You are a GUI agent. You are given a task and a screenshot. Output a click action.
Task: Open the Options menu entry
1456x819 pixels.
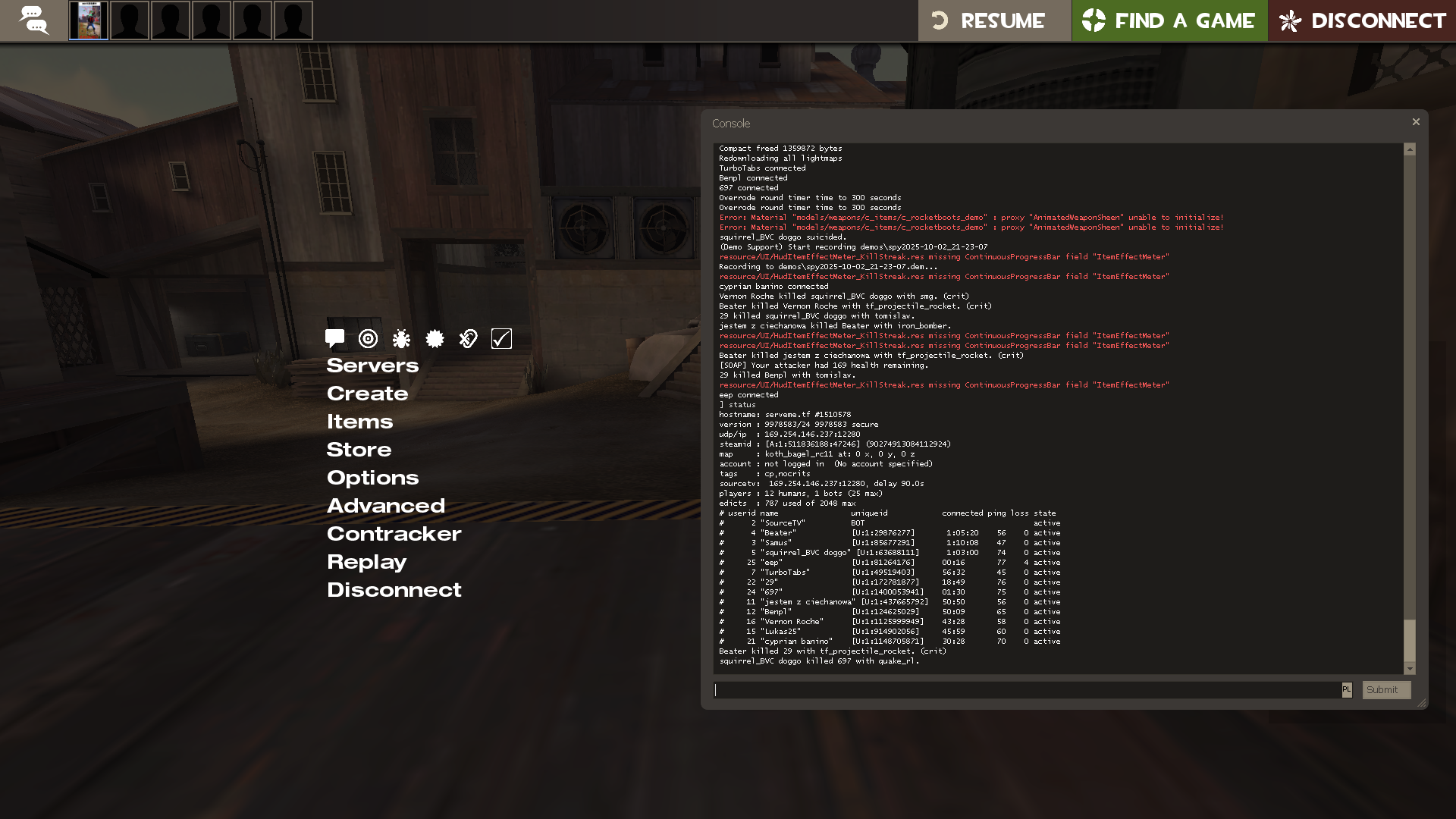click(372, 478)
